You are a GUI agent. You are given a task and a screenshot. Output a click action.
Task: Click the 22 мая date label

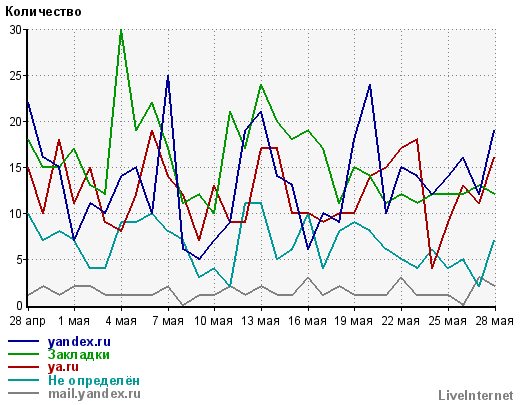(x=401, y=321)
